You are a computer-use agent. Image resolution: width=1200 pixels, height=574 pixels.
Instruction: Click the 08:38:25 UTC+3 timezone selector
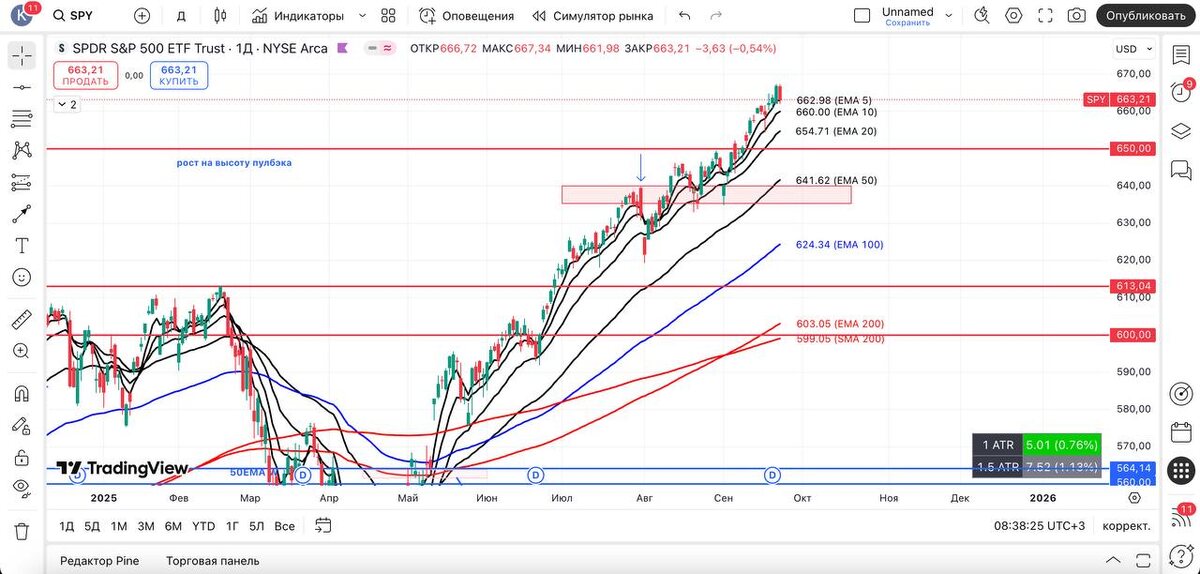point(1040,525)
